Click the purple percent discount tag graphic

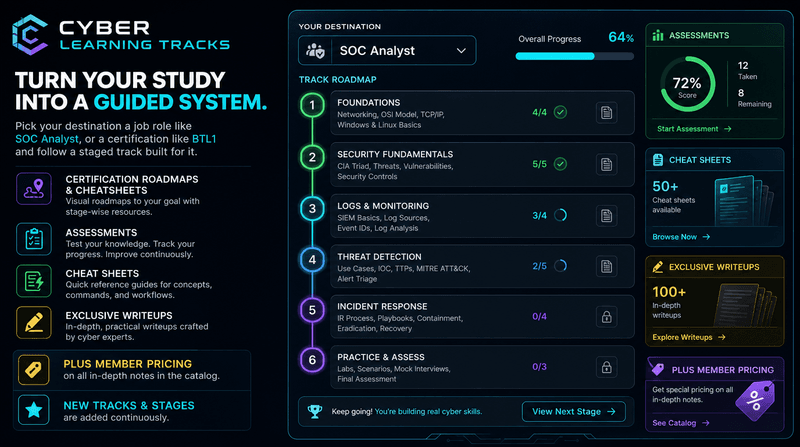pyautogui.click(x=756, y=401)
